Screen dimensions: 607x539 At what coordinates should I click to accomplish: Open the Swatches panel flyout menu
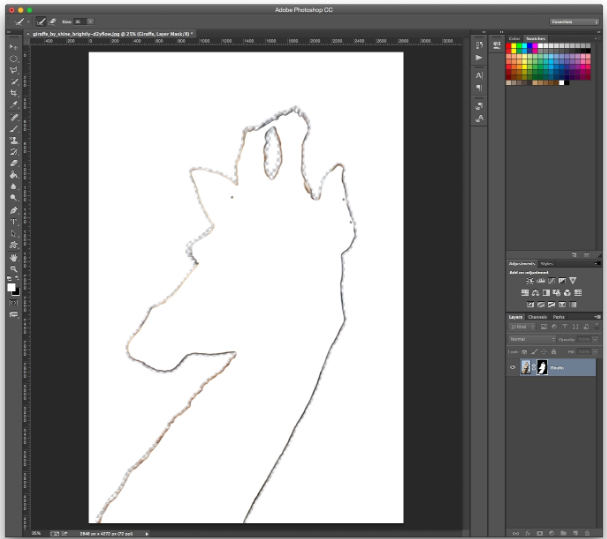[x=597, y=38]
